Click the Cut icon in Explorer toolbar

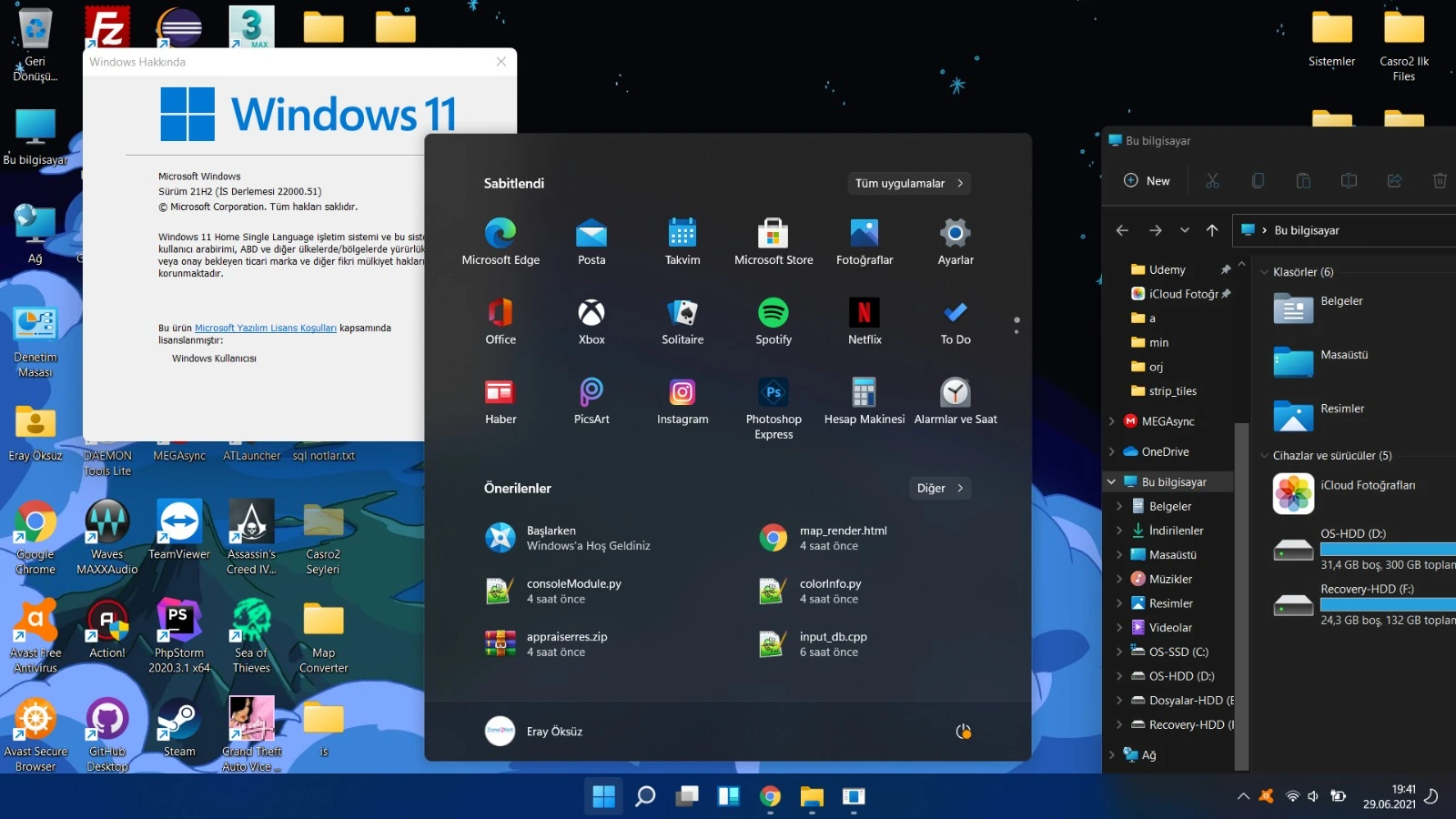tap(1212, 181)
